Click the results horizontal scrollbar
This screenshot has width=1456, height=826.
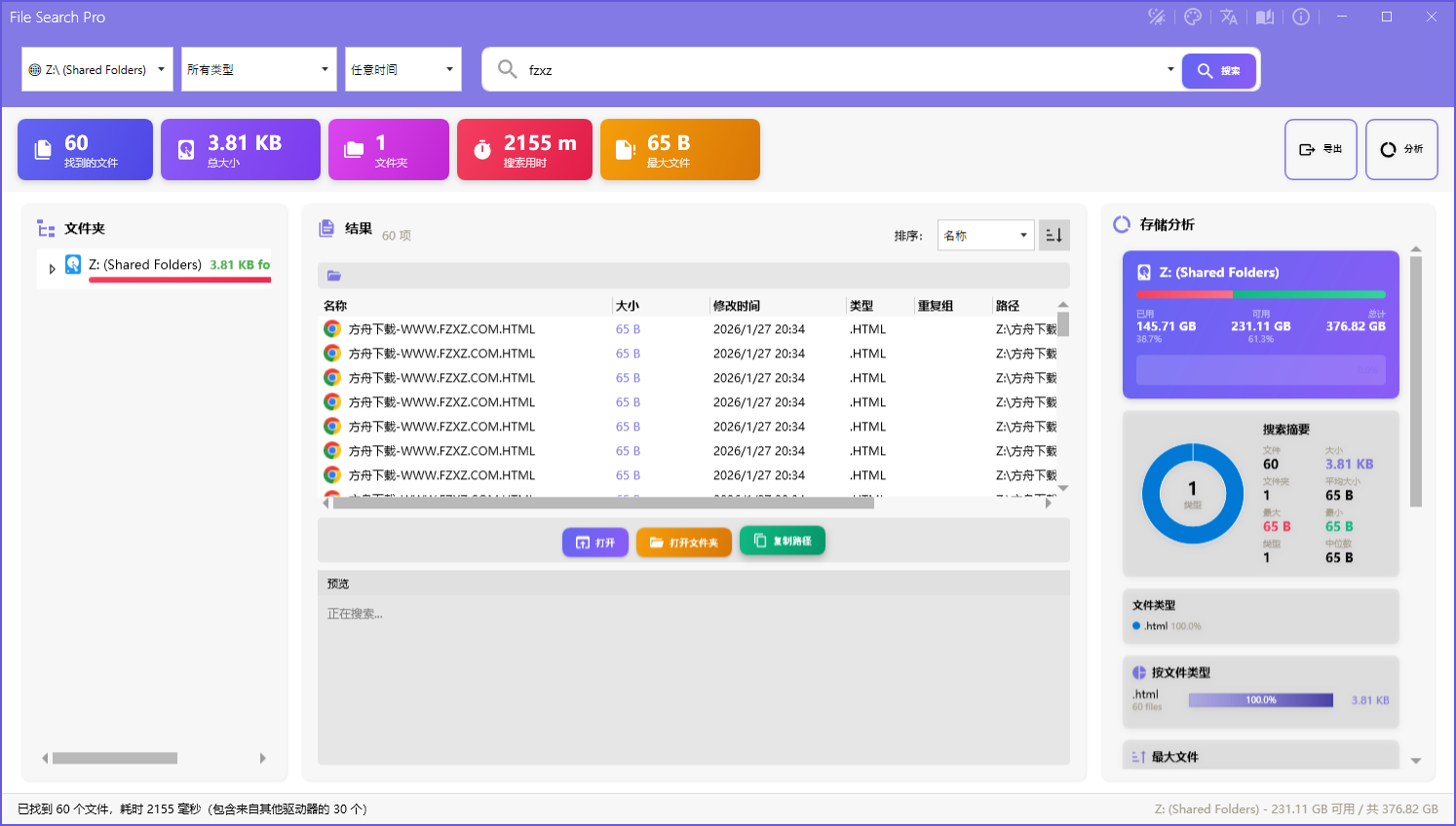(x=603, y=504)
